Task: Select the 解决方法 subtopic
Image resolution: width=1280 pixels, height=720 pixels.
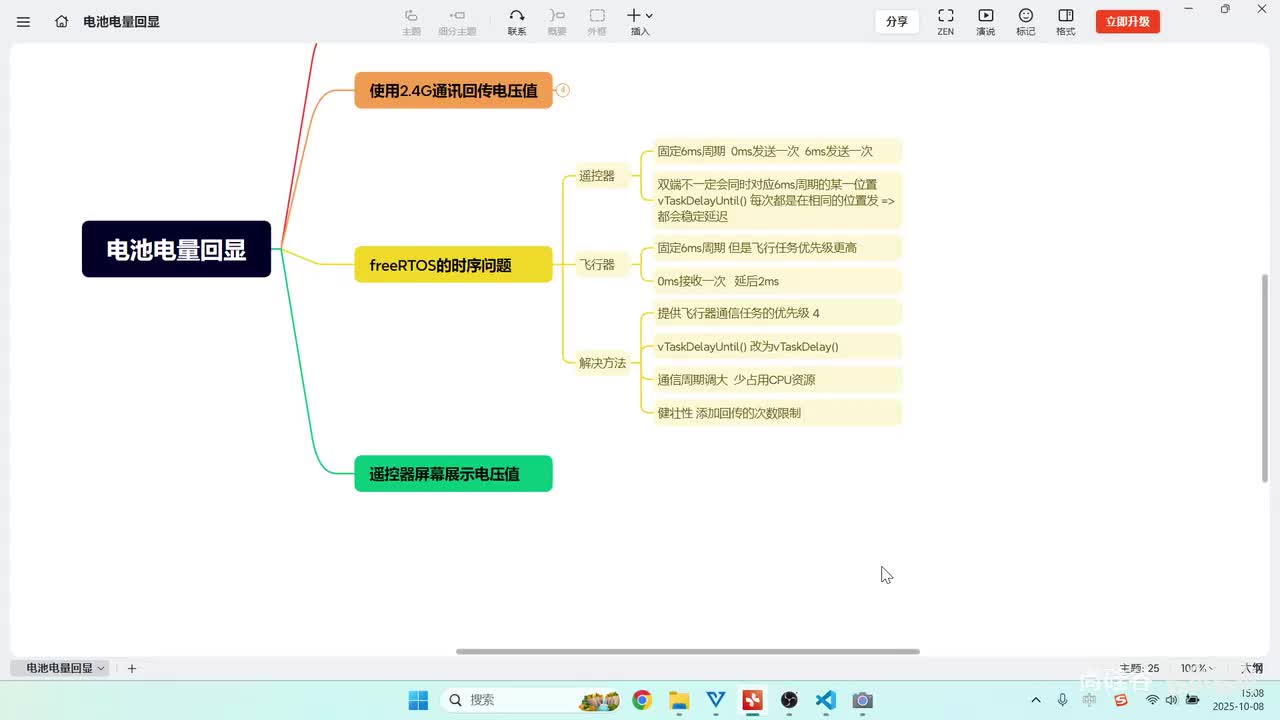Action: pos(603,363)
